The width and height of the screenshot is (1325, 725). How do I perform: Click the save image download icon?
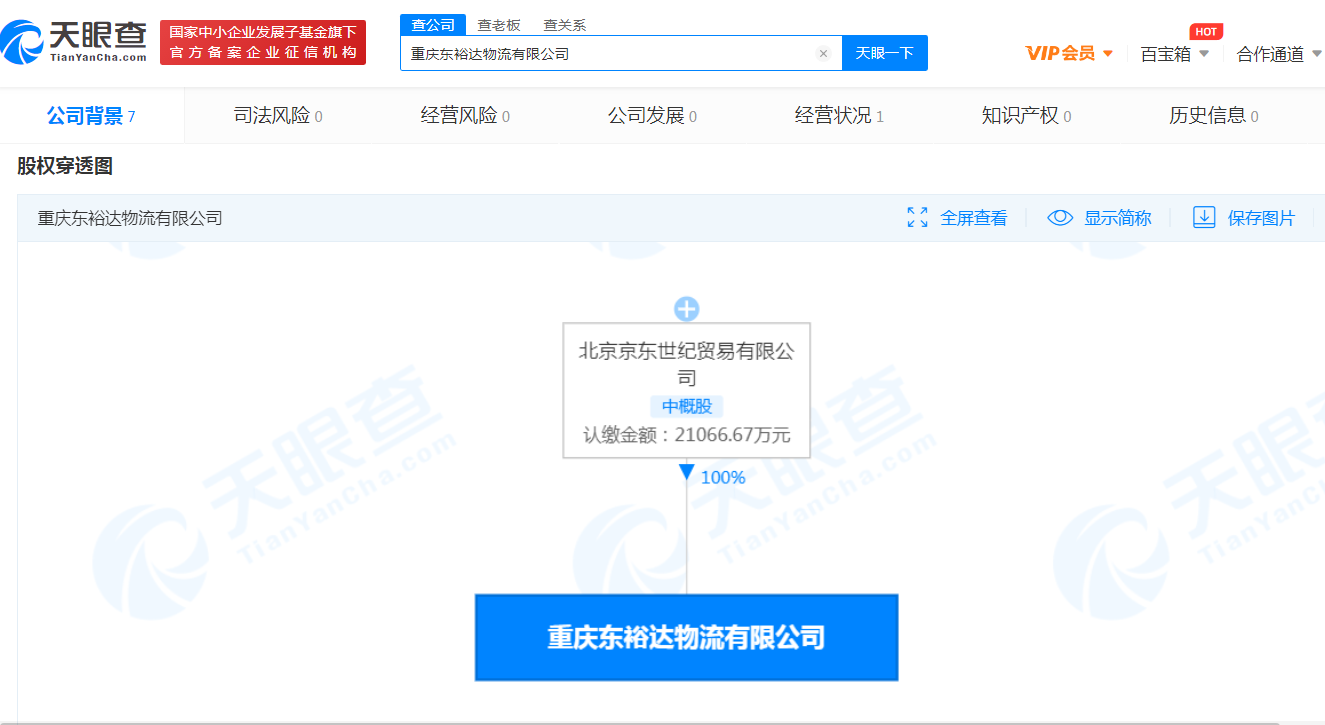click(x=1204, y=217)
